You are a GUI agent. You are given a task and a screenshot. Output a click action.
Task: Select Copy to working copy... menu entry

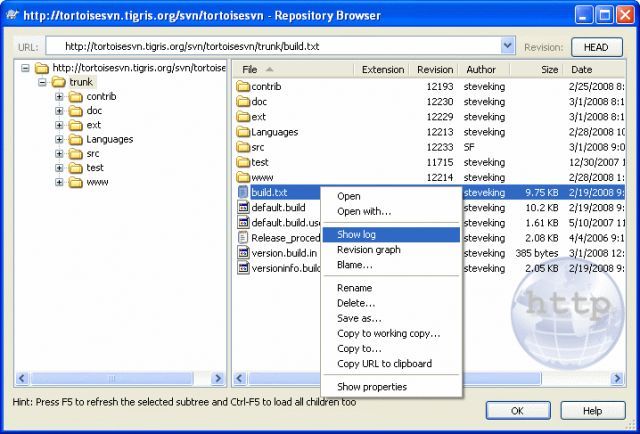pyautogui.click(x=391, y=333)
